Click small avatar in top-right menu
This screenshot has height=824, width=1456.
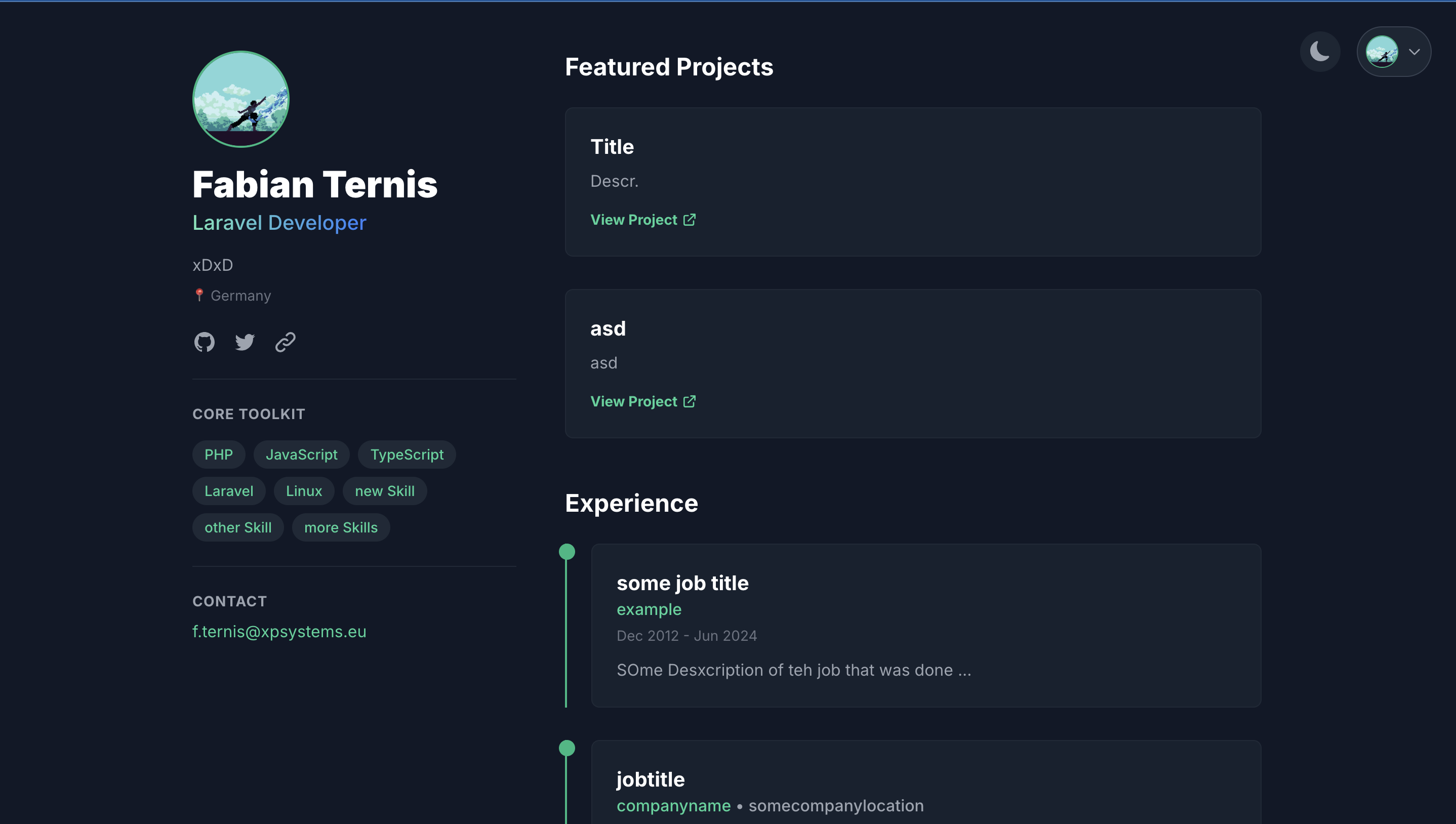(x=1381, y=52)
